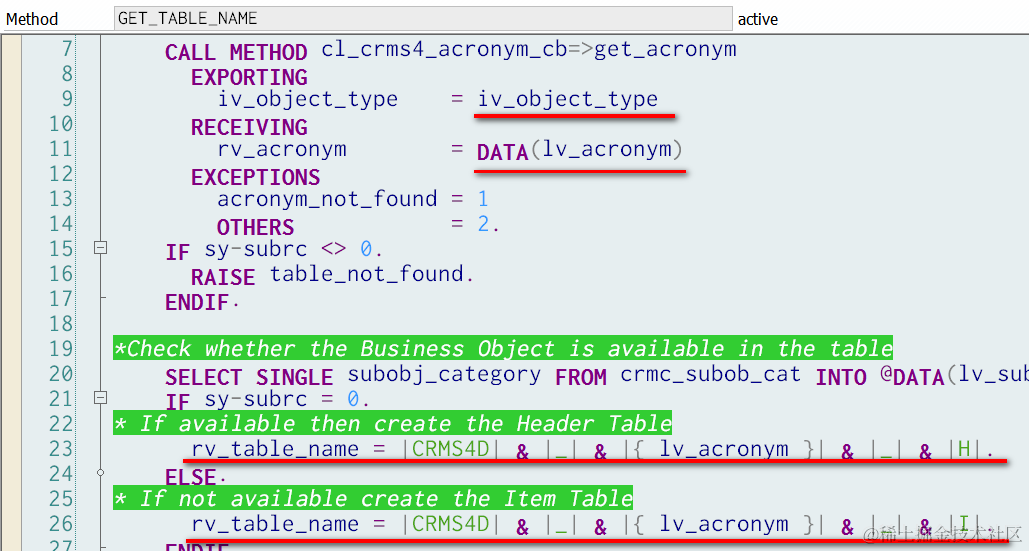Screen dimensions: 1029x551
Task: Click line number 18 in gutter
Action: 61,323
